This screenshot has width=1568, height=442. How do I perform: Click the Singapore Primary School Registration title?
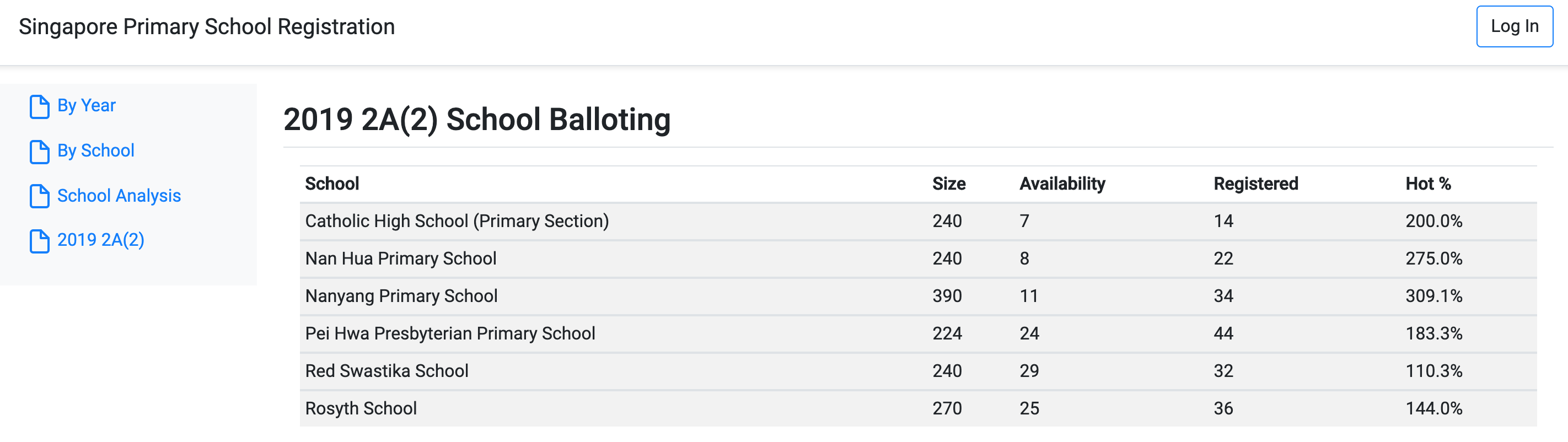(x=206, y=27)
